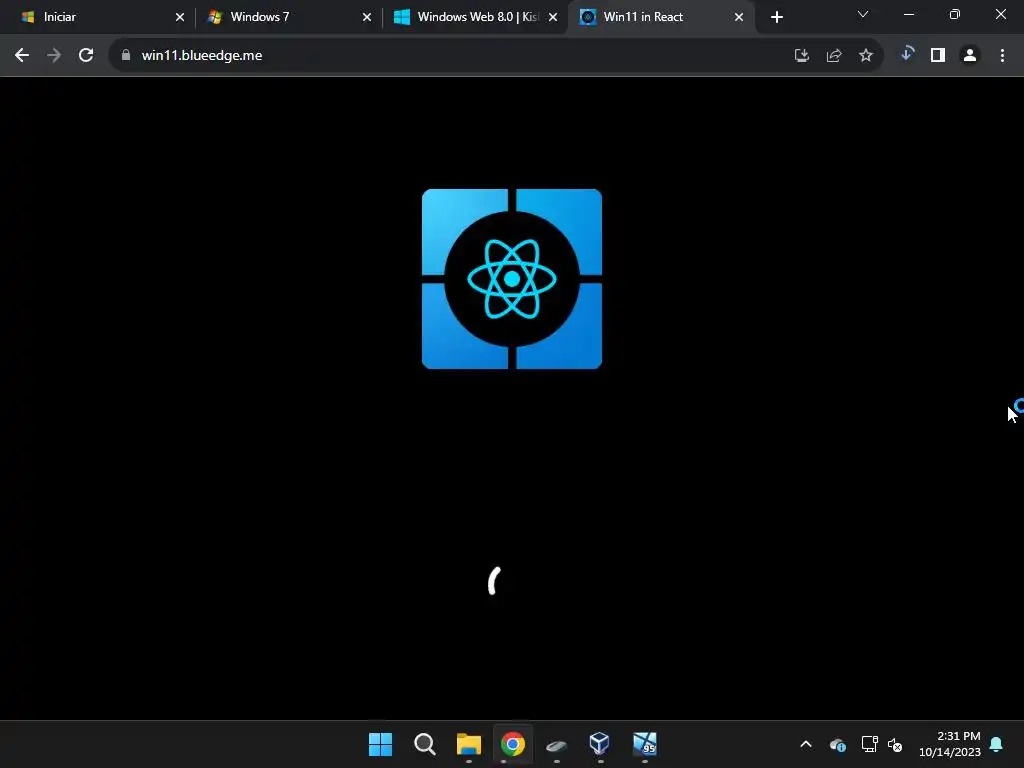Reload the current page
Viewport: 1024px width, 768px height.
(x=86, y=56)
